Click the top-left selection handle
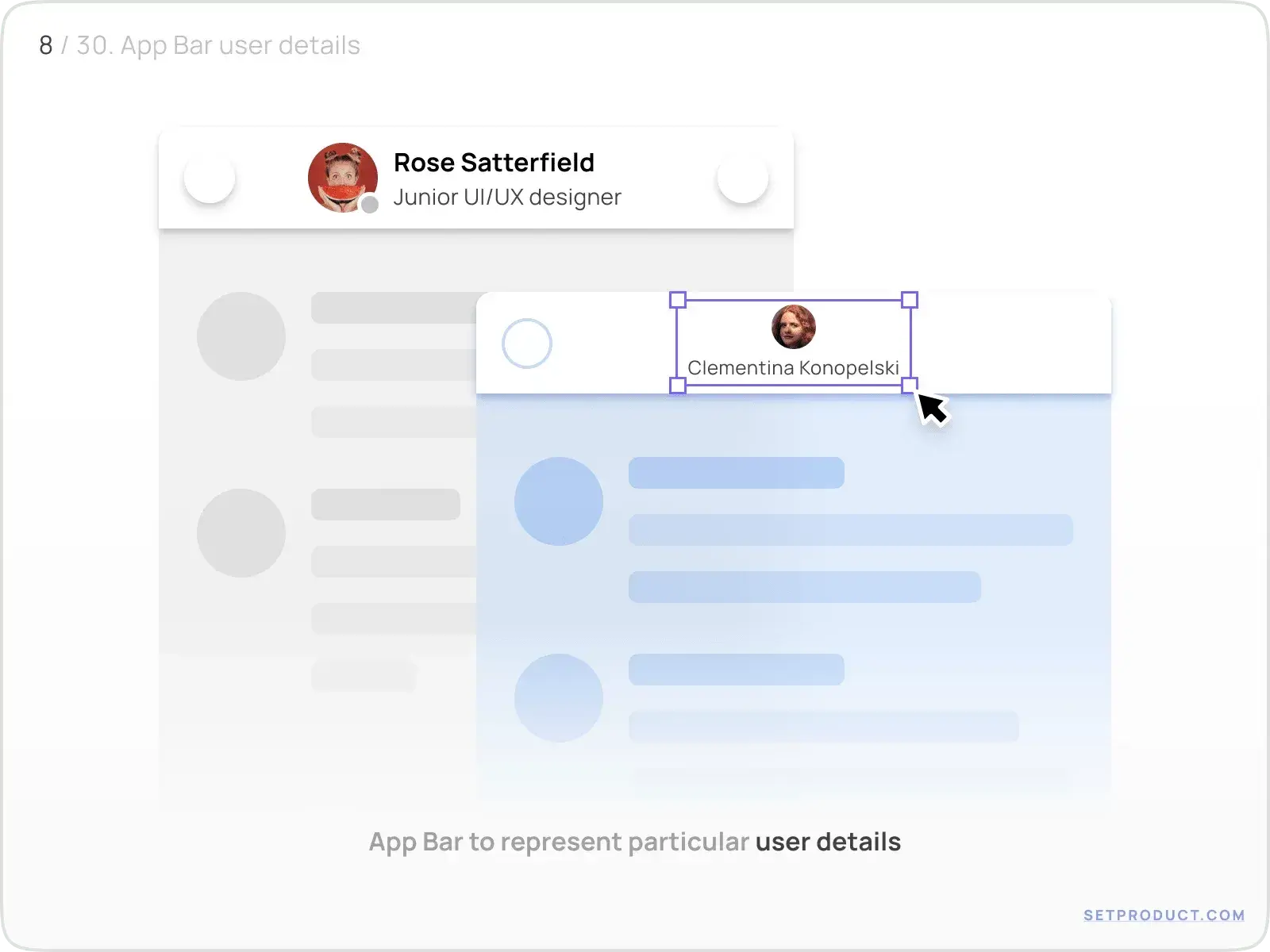Image resolution: width=1270 pixels, height=952 pixels. 678,300
